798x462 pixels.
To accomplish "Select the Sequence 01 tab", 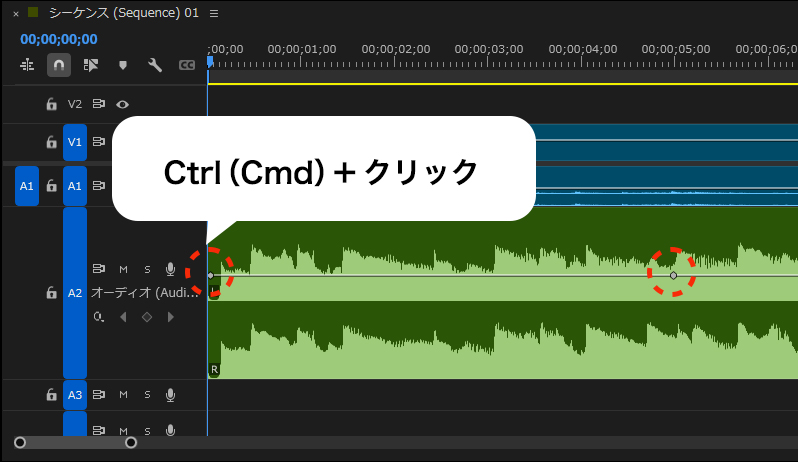I will point(124,13).
